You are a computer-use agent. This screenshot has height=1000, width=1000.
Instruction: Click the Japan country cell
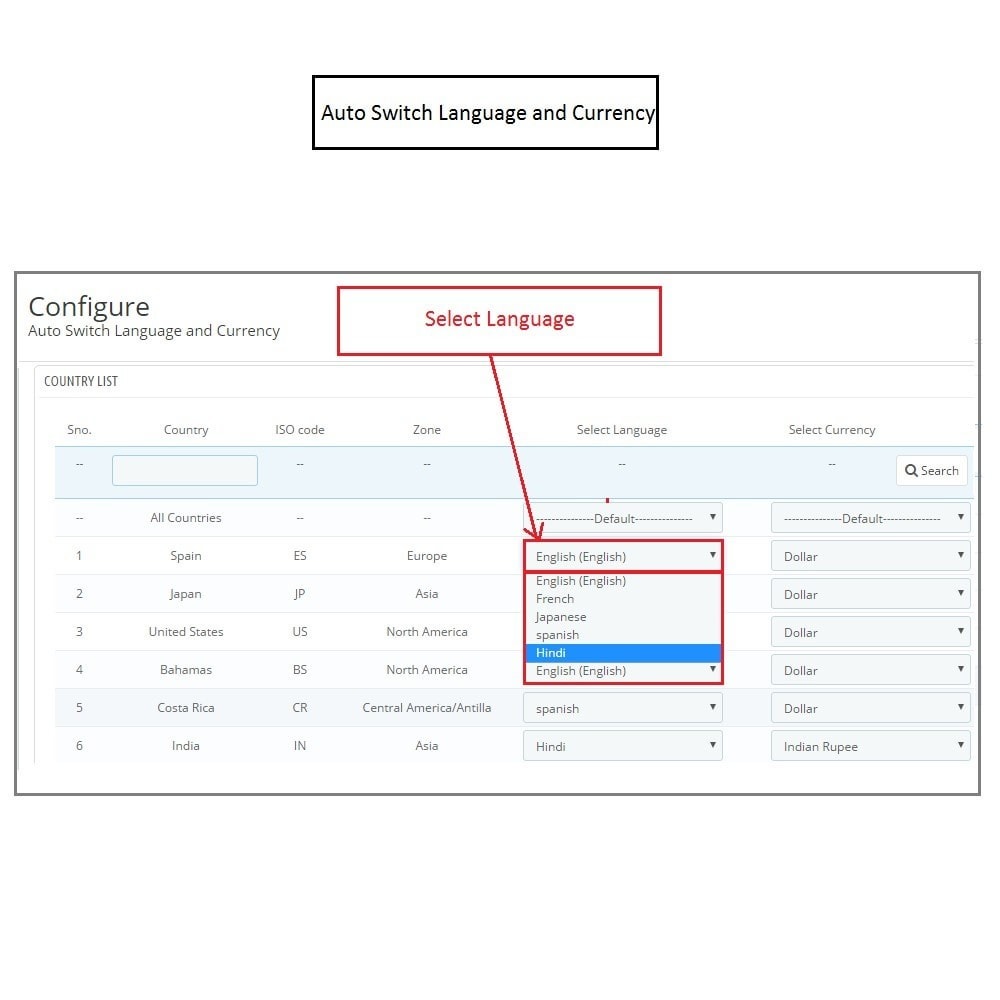coord(186,594)
